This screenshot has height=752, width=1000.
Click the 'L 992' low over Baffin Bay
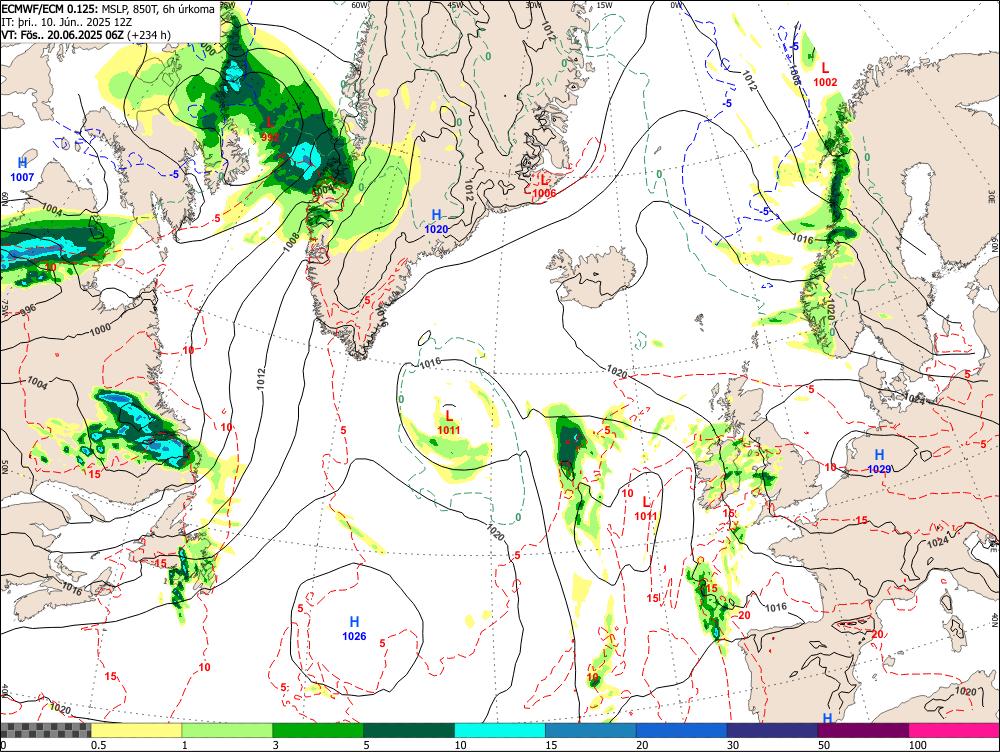pos(270,129)
